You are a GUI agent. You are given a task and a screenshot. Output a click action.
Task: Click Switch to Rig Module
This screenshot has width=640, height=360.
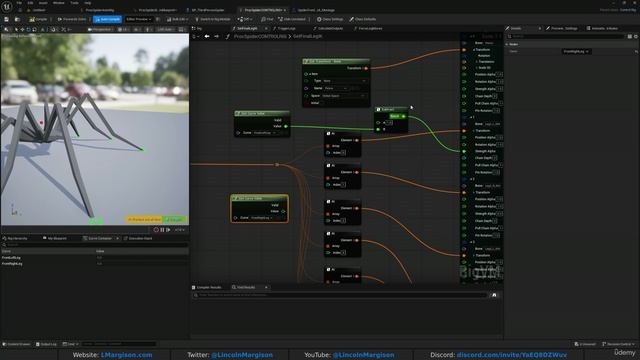click(213, 19)
